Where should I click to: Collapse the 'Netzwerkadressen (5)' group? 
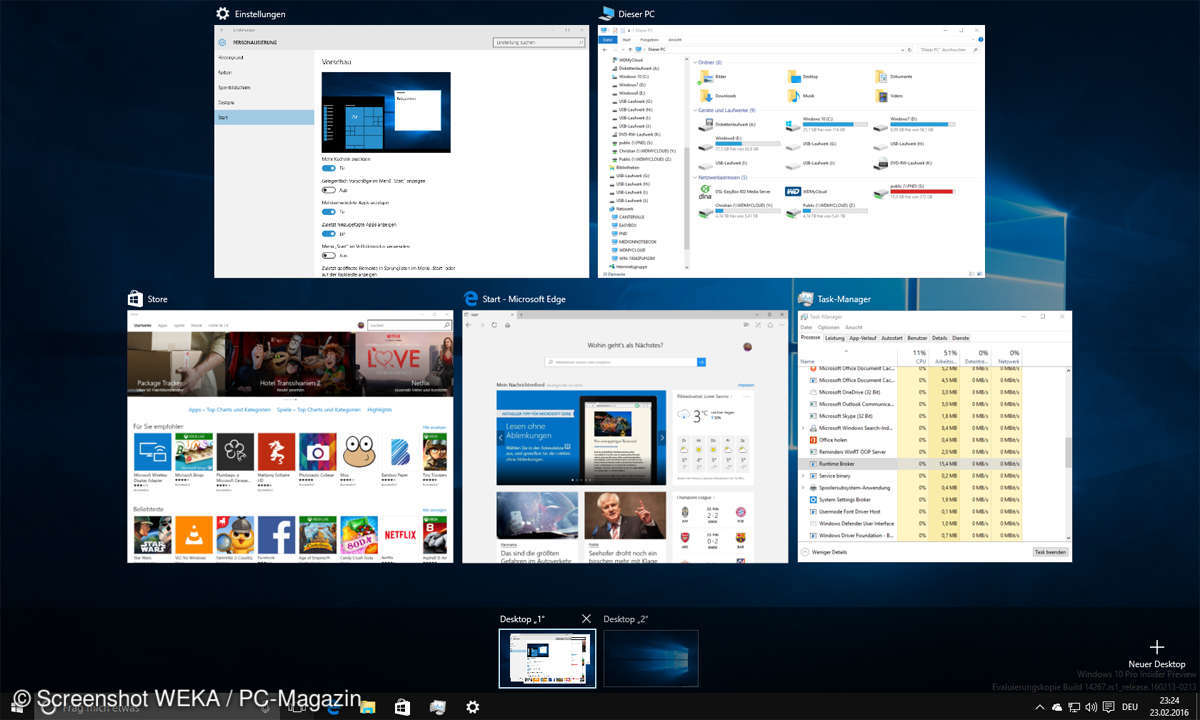694,177
